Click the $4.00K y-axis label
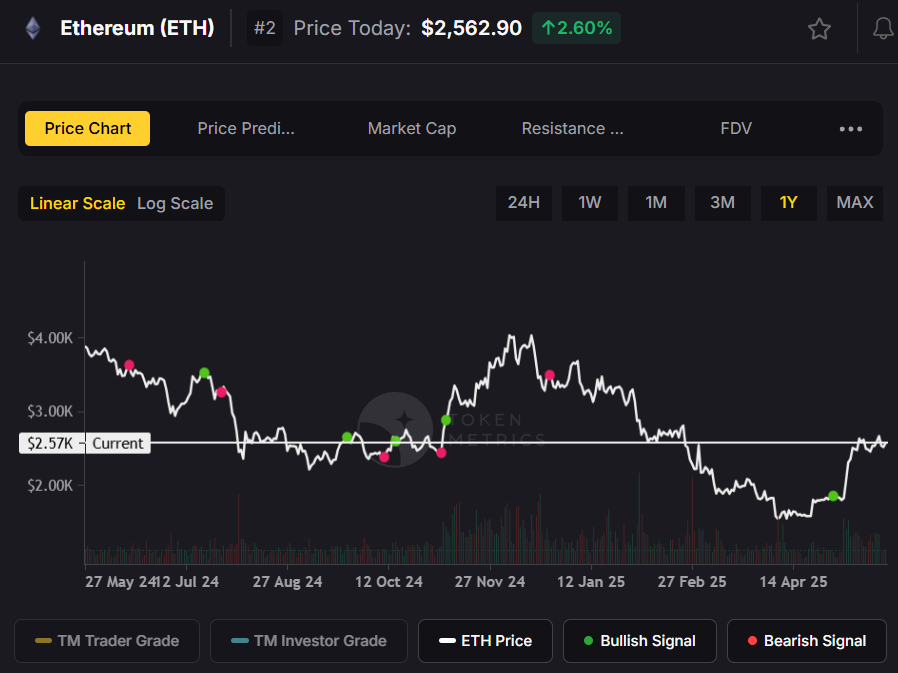 (x=50, y=338)
